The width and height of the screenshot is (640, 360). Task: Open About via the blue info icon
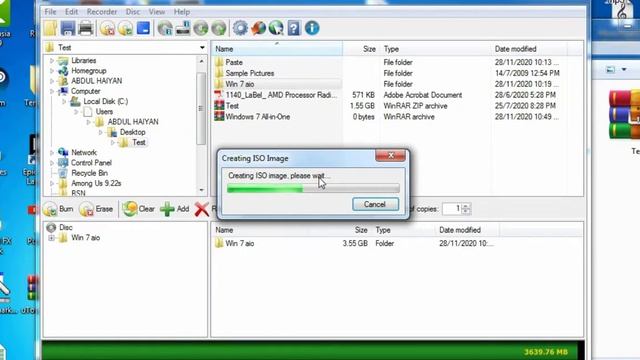[312, 28]
